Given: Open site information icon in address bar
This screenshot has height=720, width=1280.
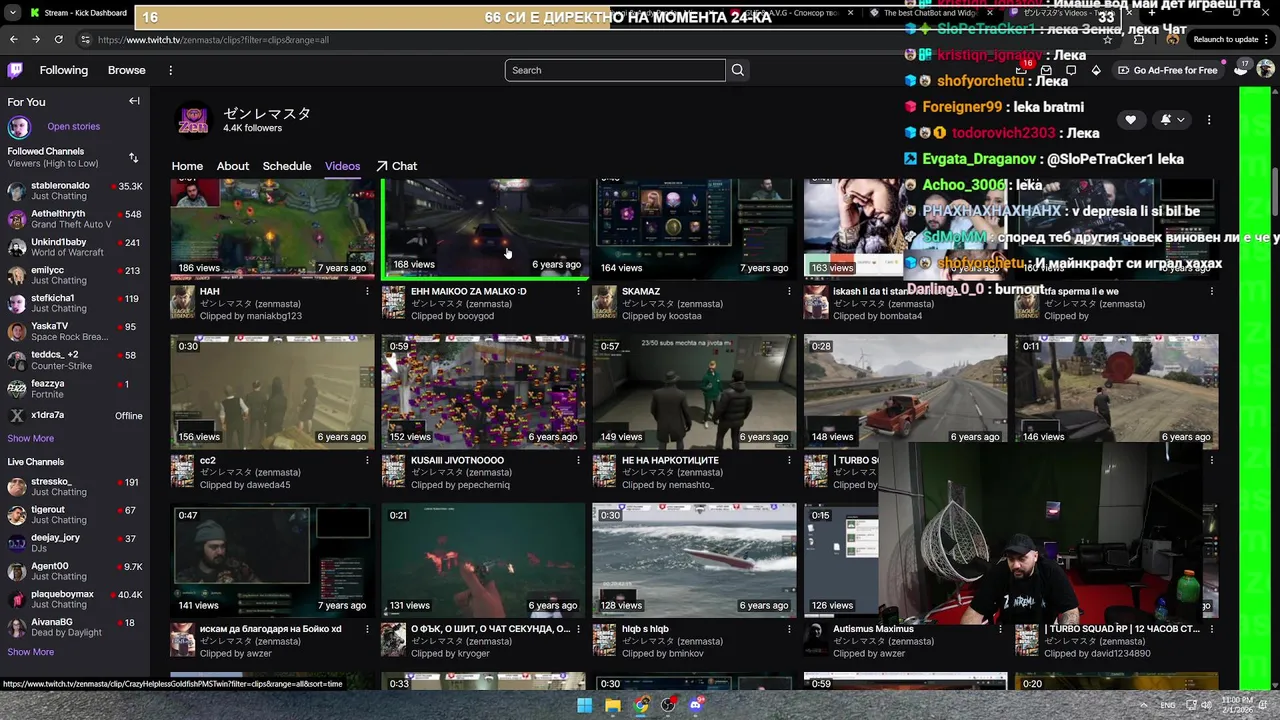Looking at the screenshot, I should click(x=85, y=40).
